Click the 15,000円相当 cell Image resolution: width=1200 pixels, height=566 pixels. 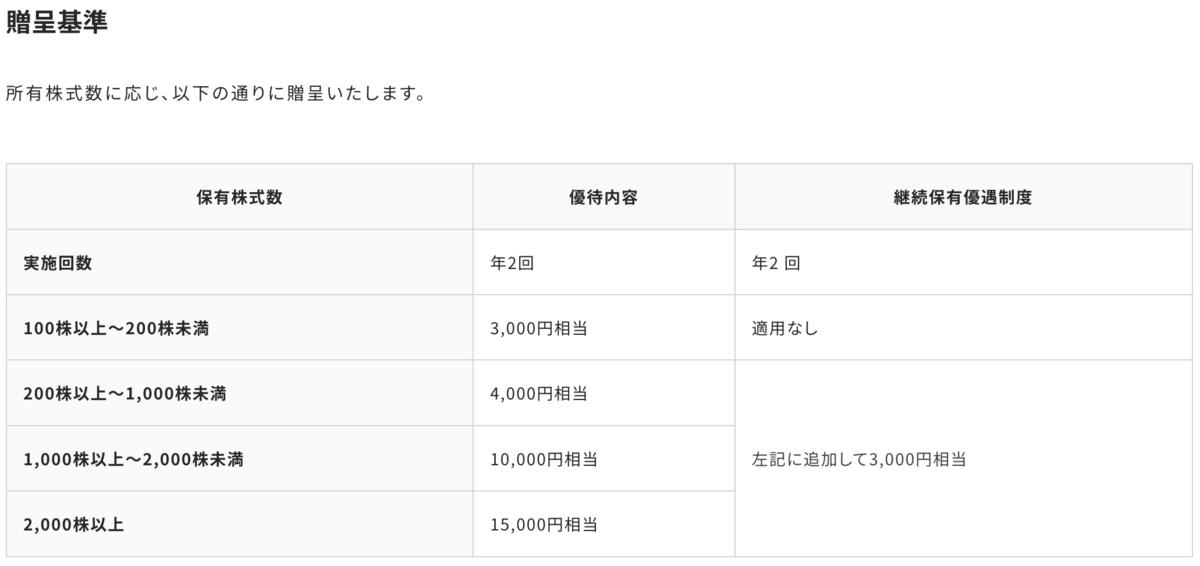tap(544, 524)
